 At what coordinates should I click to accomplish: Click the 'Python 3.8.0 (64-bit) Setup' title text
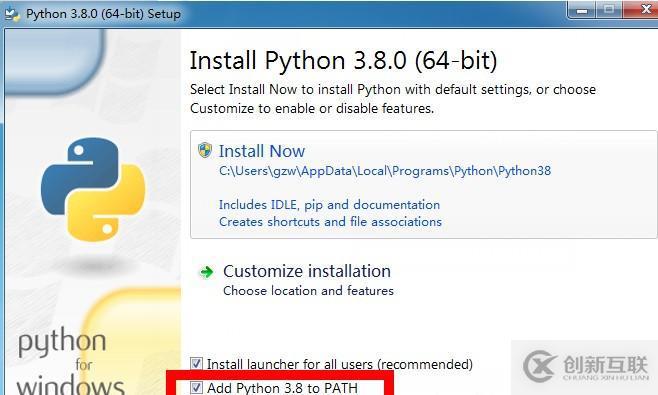(x=103, y=14)
